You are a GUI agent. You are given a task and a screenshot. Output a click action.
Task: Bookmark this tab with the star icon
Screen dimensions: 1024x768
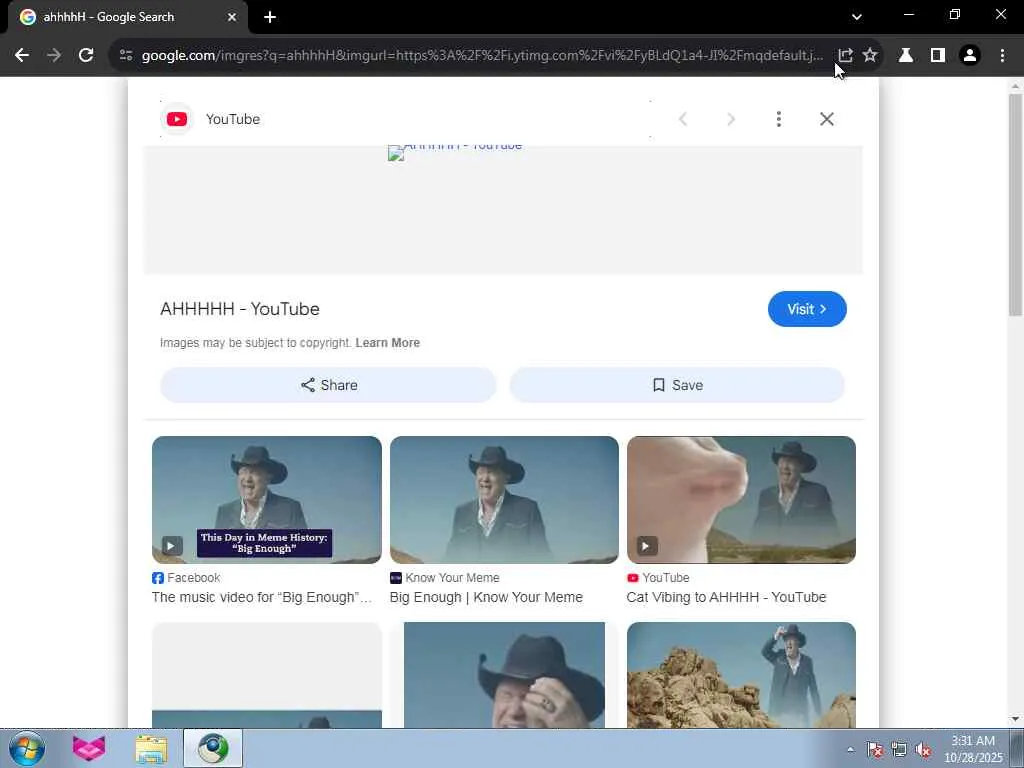(x=870, y=55)
